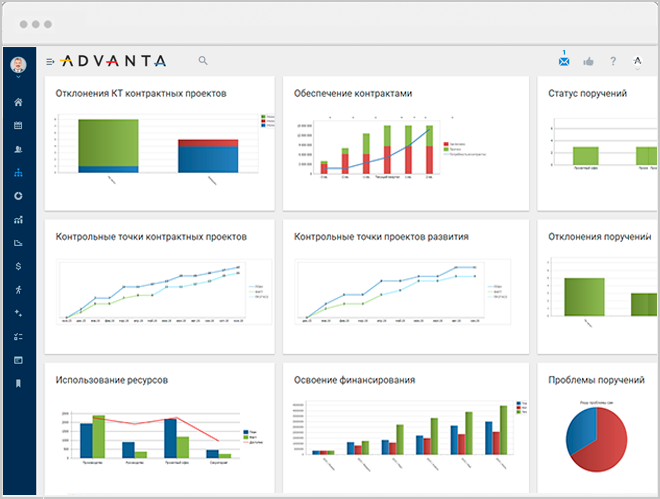The width and height of the screenshot is (660, 499).
Task: Expand the user avatar profile dropdown
Action: click(x=18, y=66)
